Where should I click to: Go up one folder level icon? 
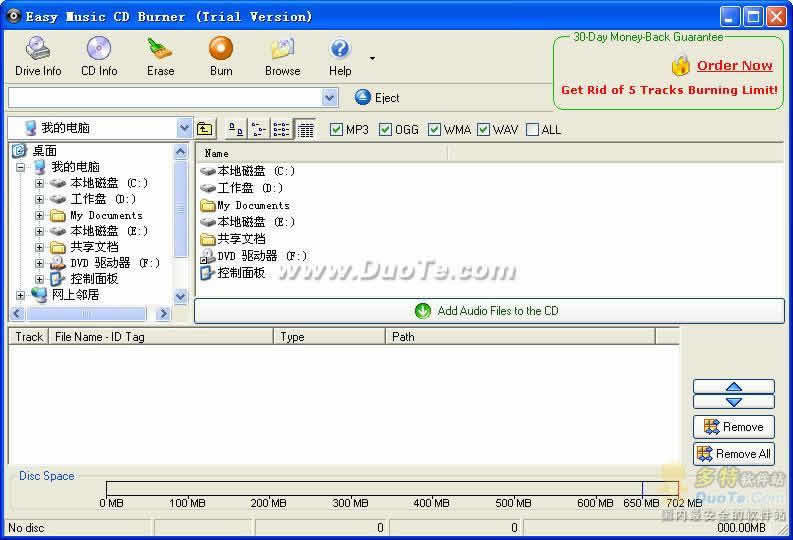(x=205, y=129)
